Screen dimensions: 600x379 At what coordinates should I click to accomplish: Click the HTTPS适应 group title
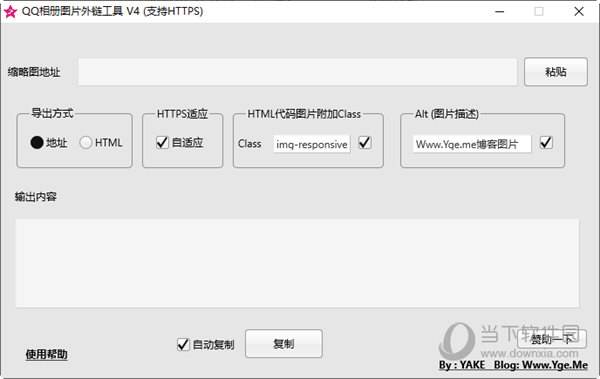point(182,114)
